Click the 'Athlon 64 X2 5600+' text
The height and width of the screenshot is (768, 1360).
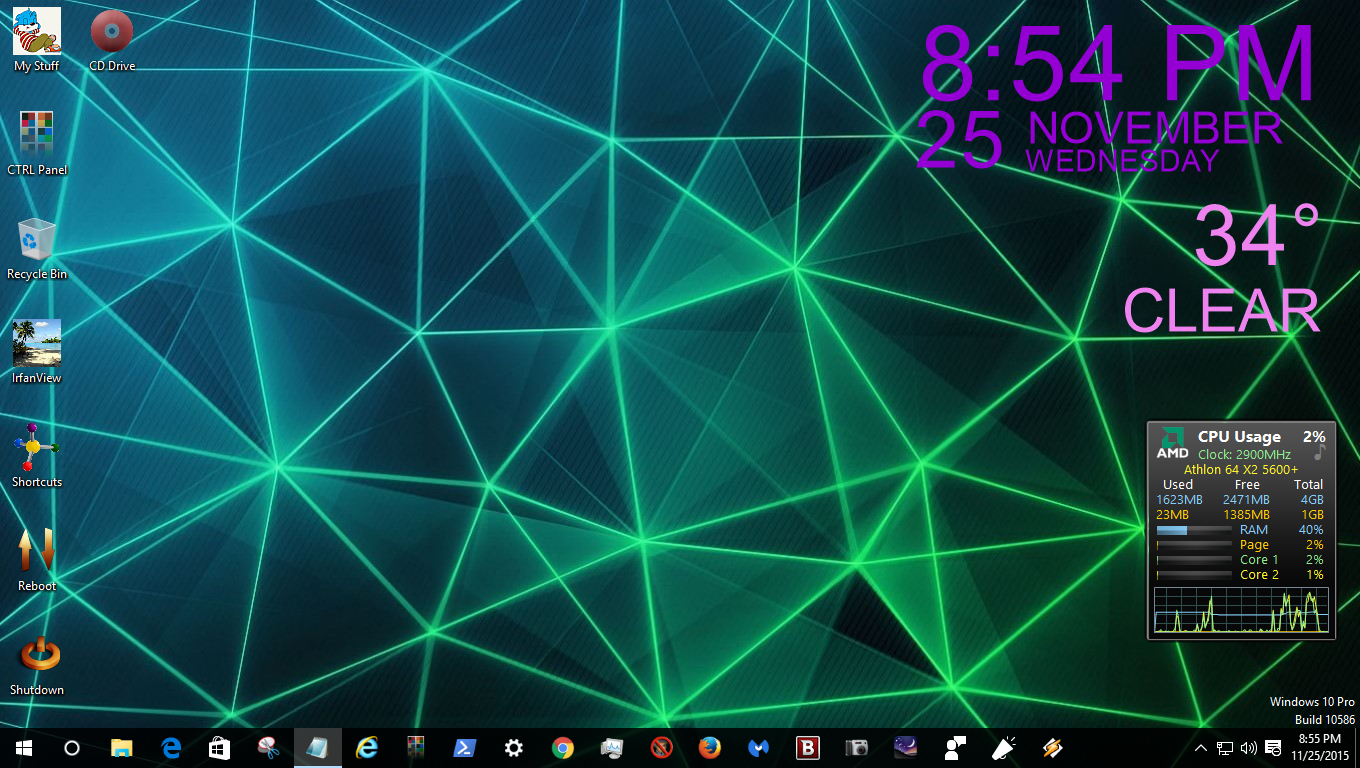point(1241,470)
